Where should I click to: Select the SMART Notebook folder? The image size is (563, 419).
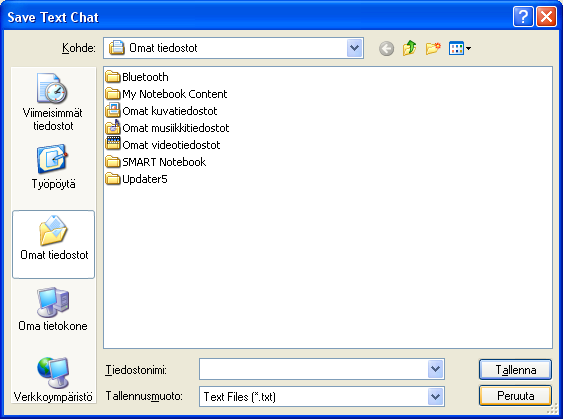(x=156, y=162)
